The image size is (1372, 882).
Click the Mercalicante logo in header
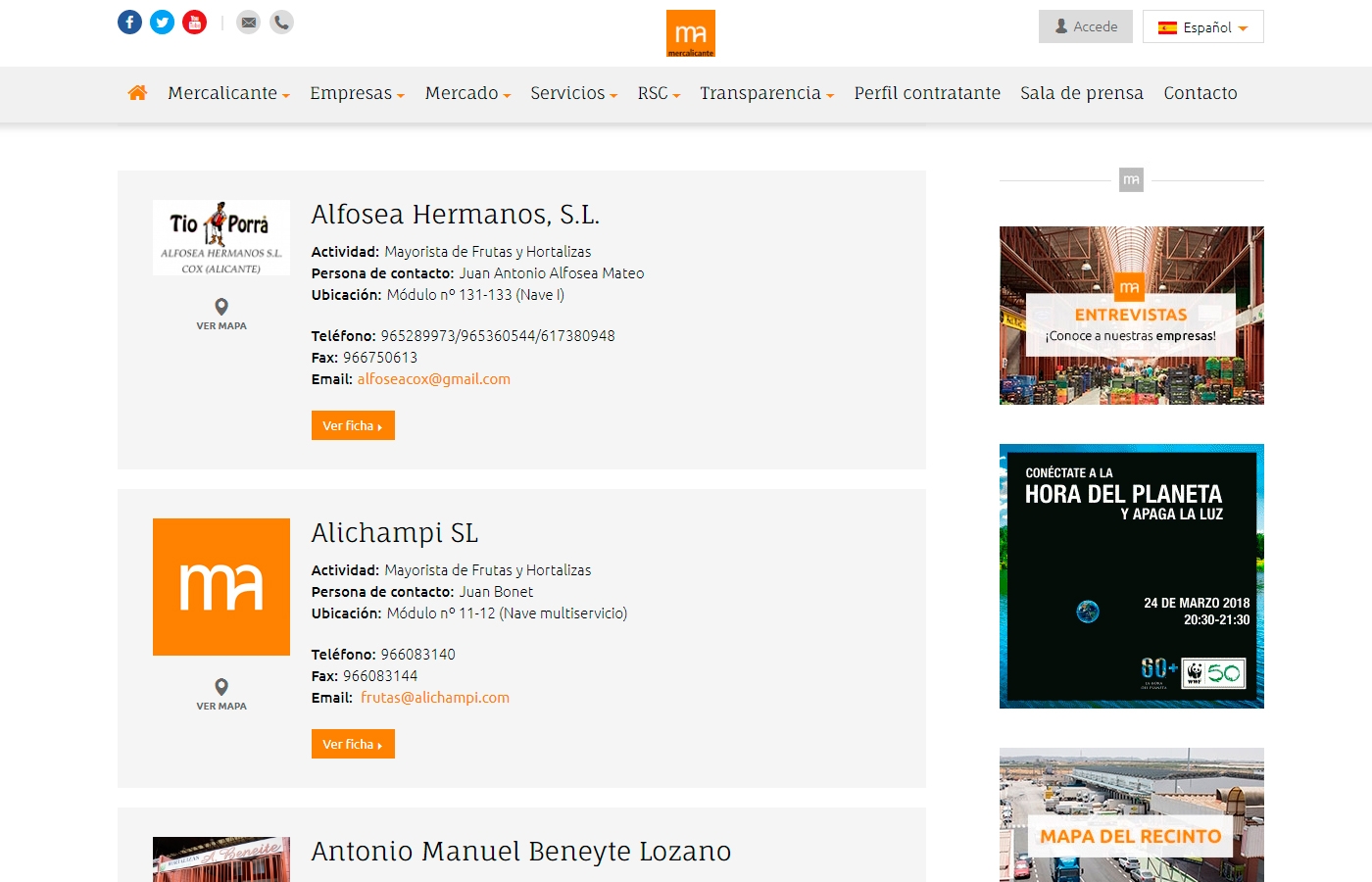tap(691, 33)
